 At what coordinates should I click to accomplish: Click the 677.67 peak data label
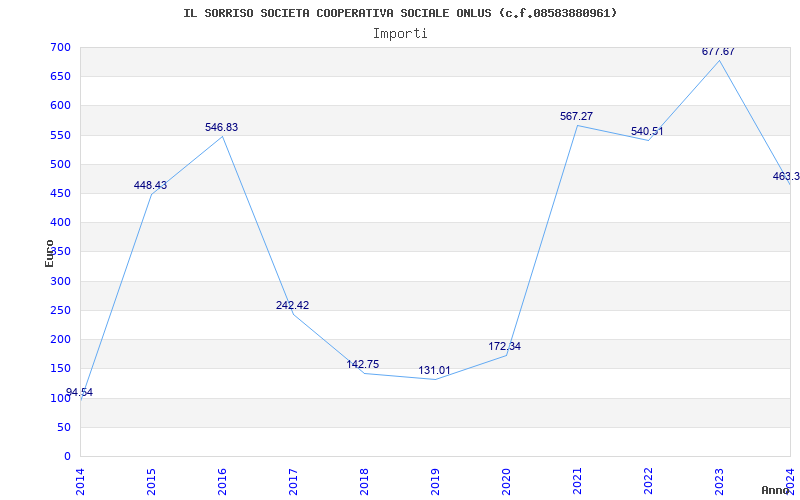click(x=718, y=52)
